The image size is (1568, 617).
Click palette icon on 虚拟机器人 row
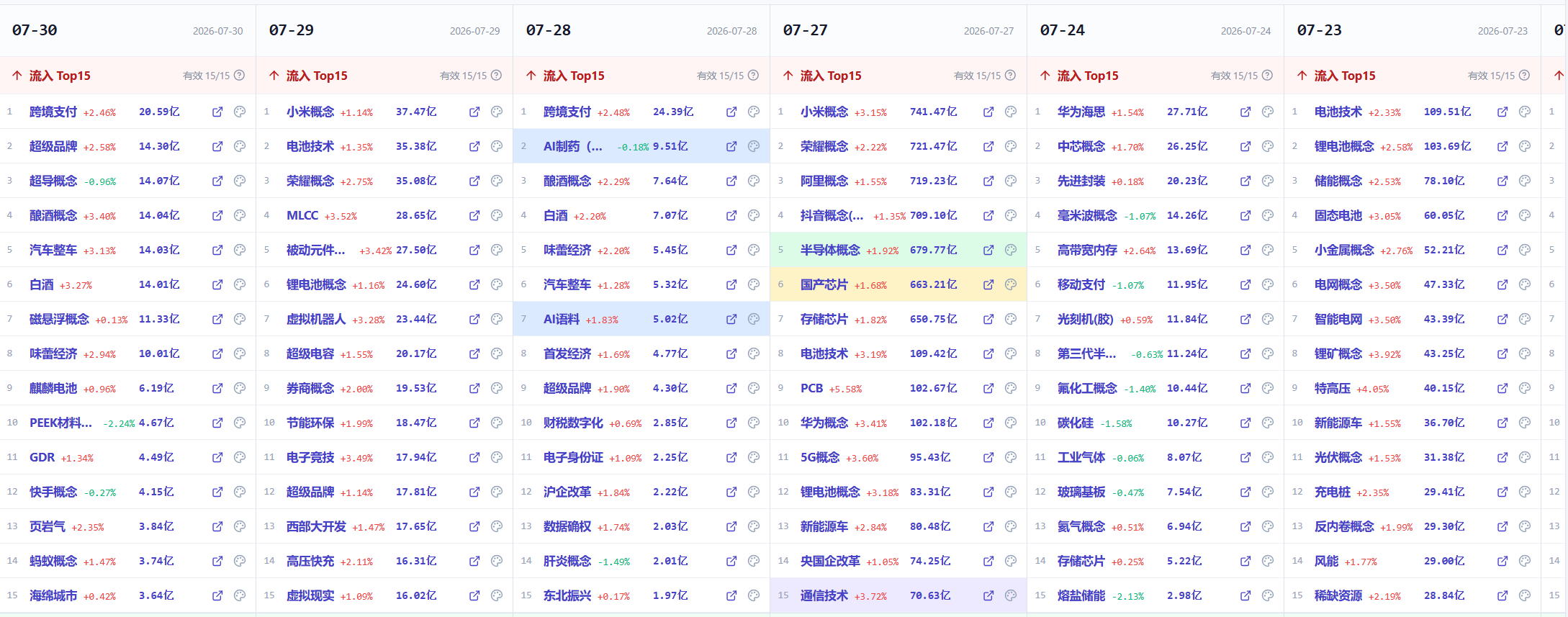pyautogui.click(x=497, y=319)
